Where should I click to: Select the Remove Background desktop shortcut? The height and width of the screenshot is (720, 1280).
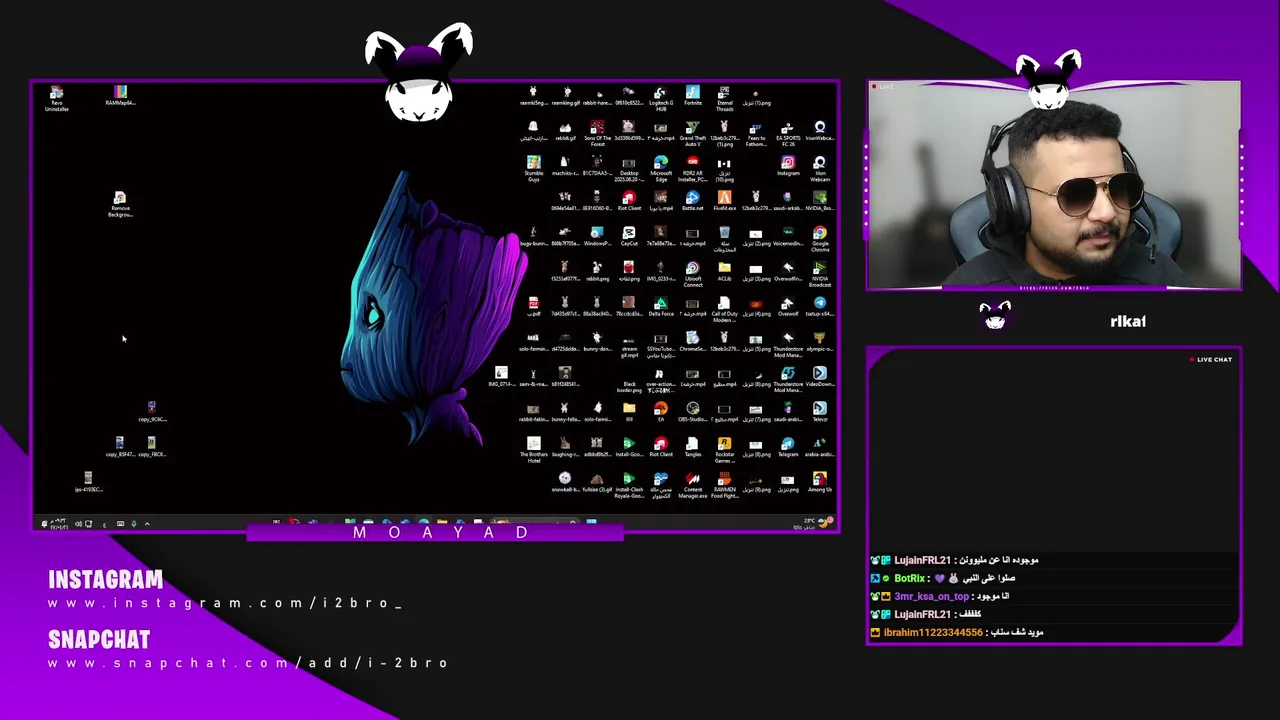[120, 204]
